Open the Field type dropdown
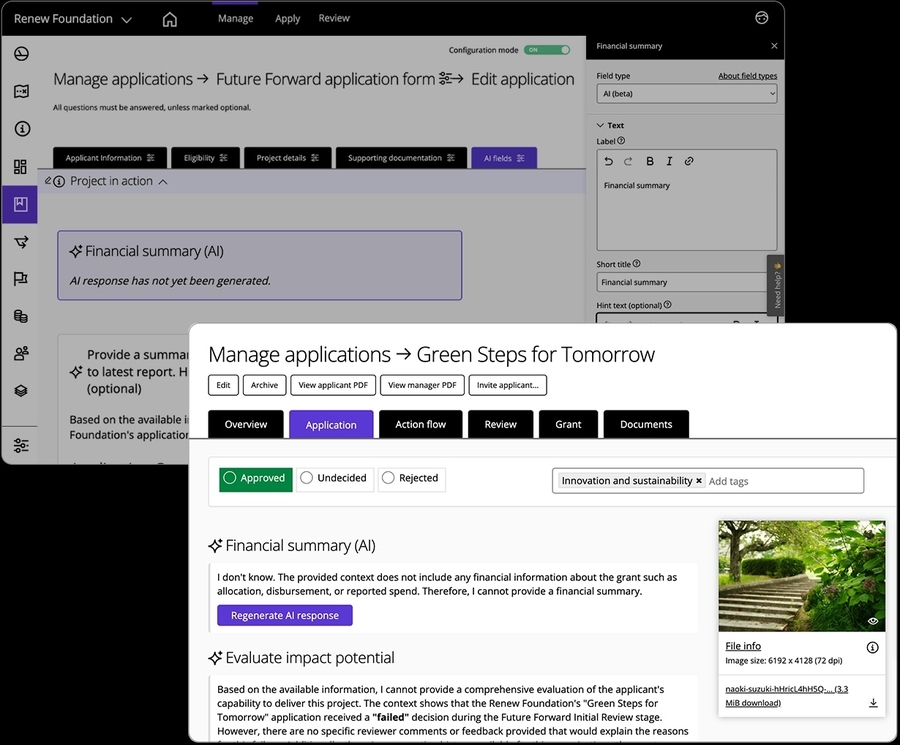The image size is (900, 745). point(686,94)
